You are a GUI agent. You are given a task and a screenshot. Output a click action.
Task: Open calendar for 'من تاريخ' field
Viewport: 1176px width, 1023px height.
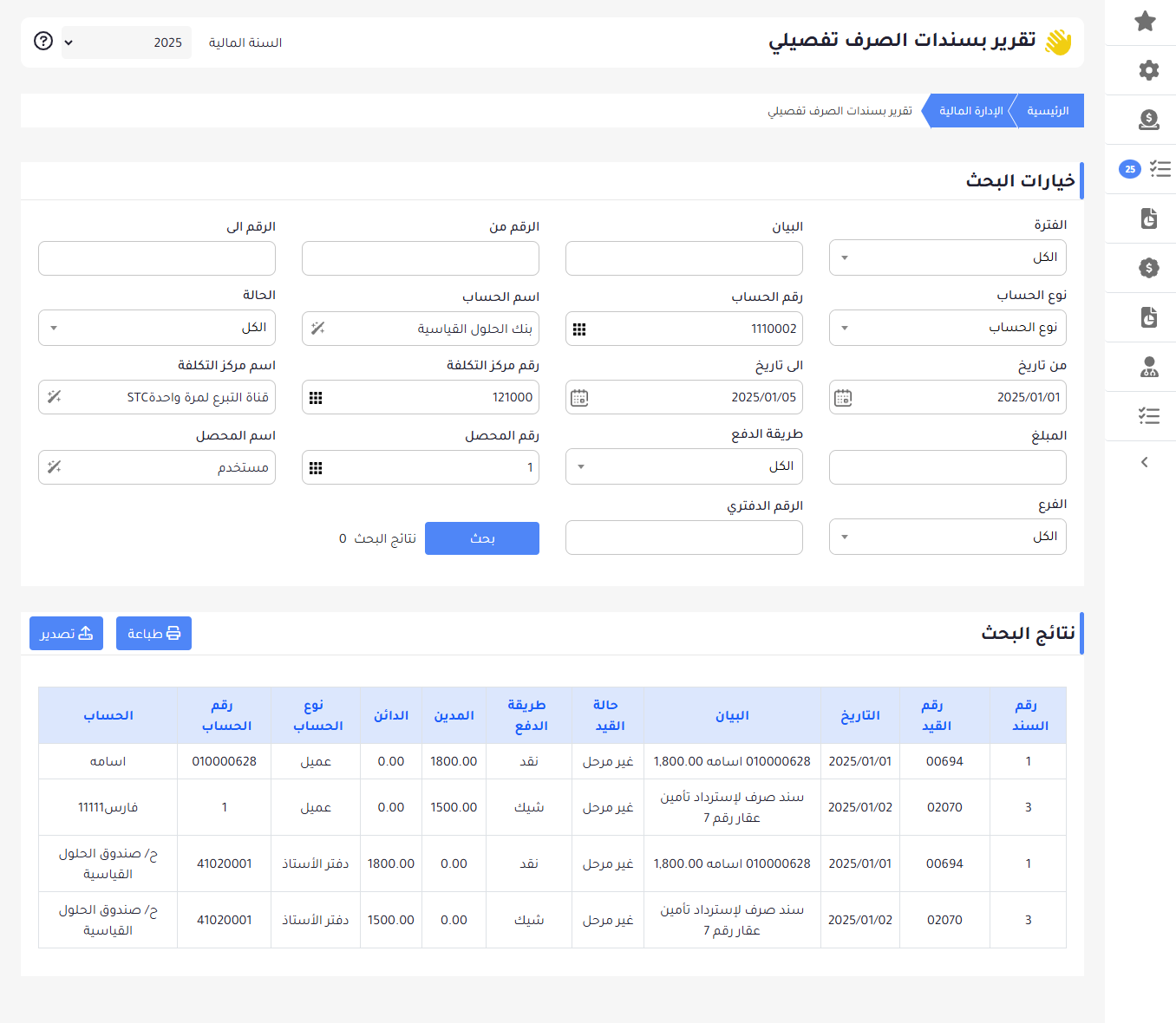click(x=843, y=398)
